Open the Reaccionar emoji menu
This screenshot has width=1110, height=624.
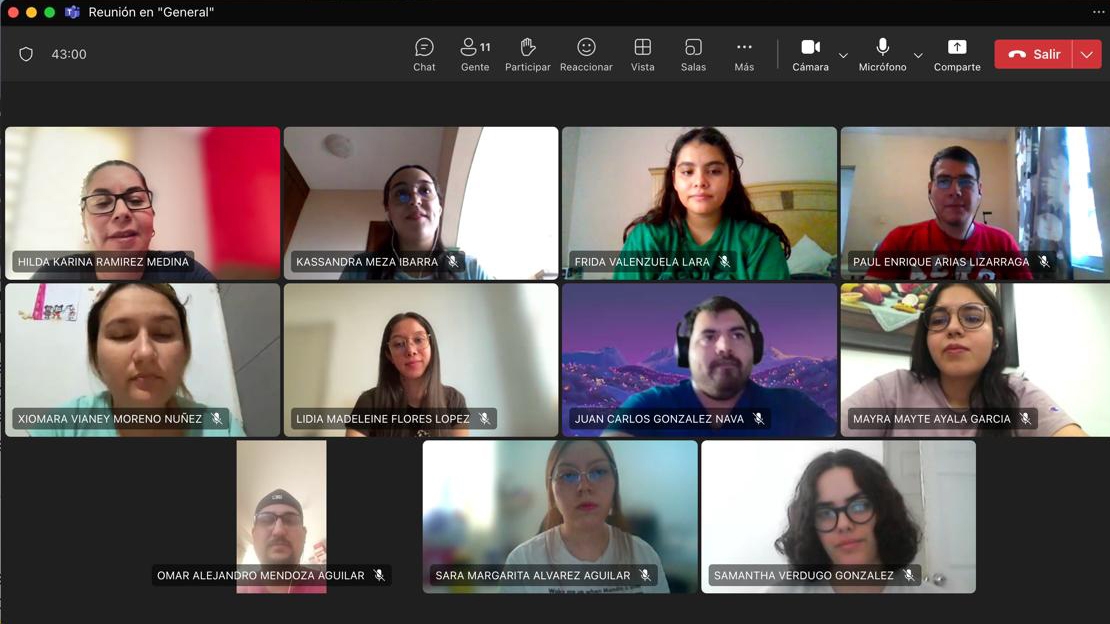coord(586,55)
